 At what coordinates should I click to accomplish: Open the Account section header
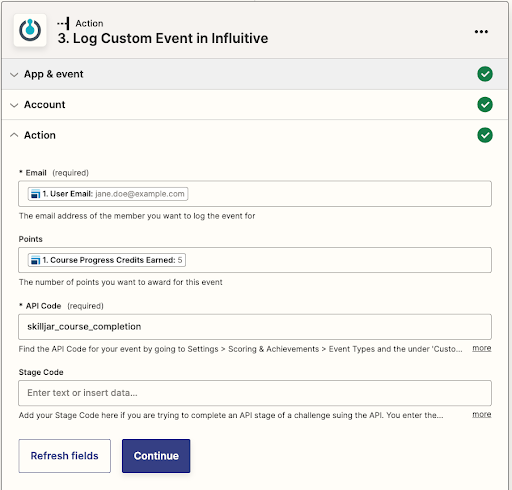click(255, 105)
